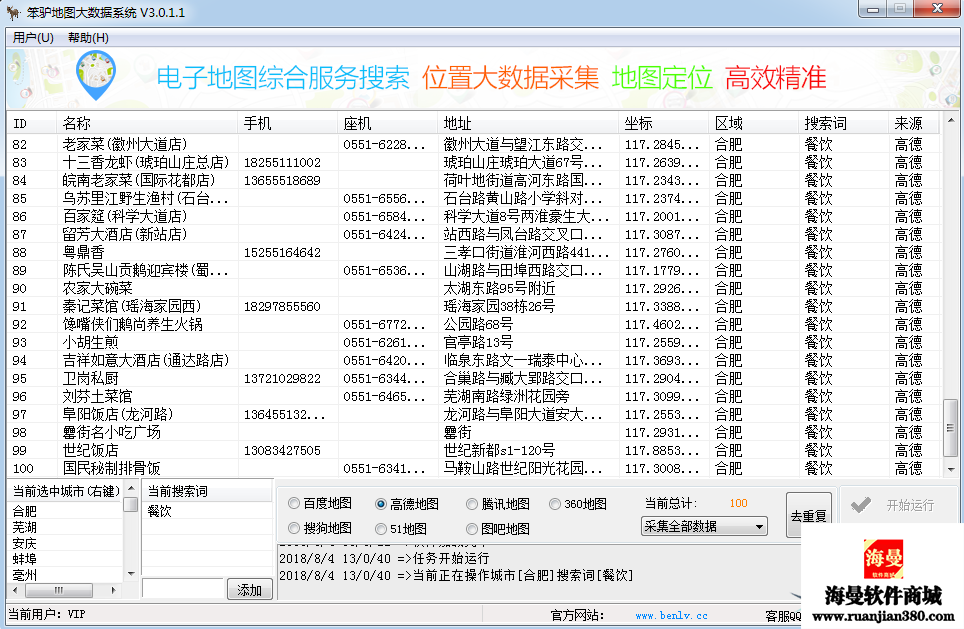Sort by the 坐标 column header
This screenshot has width=964, height=629.
pyautogui.click(x=663, y=124)
